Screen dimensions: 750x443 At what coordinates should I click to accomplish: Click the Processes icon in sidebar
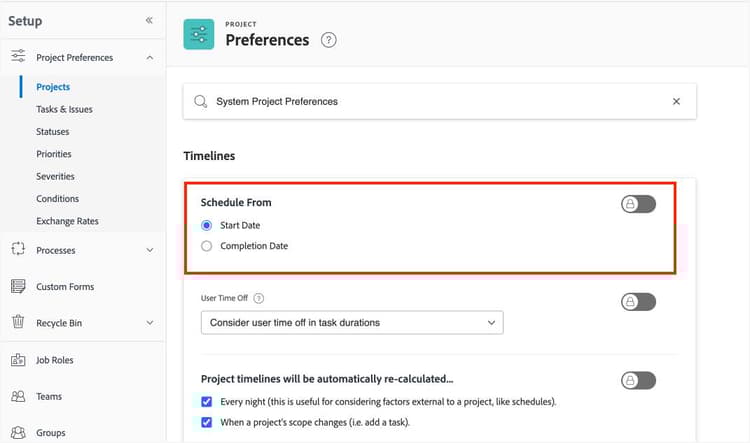18,250
